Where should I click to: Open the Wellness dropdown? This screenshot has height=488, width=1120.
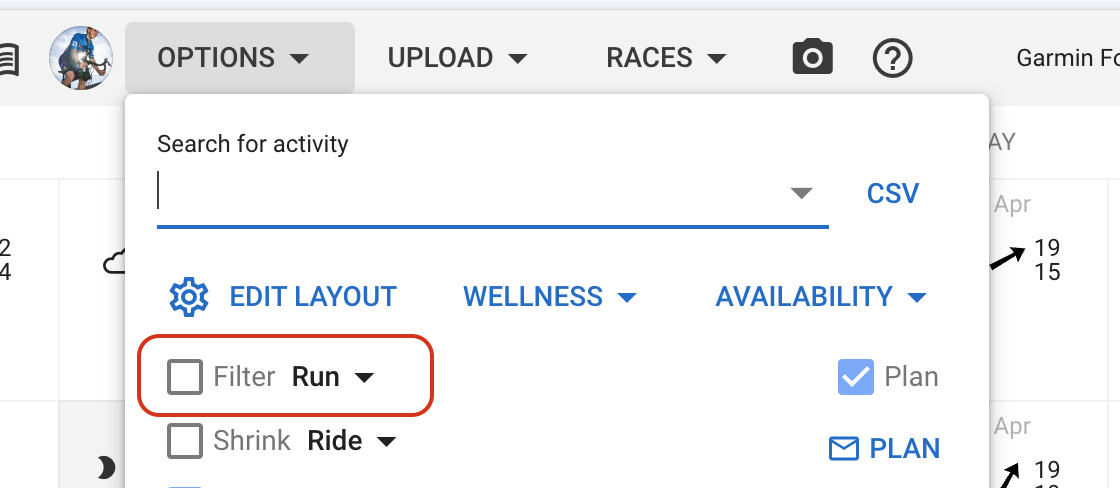tap(550, 297)
